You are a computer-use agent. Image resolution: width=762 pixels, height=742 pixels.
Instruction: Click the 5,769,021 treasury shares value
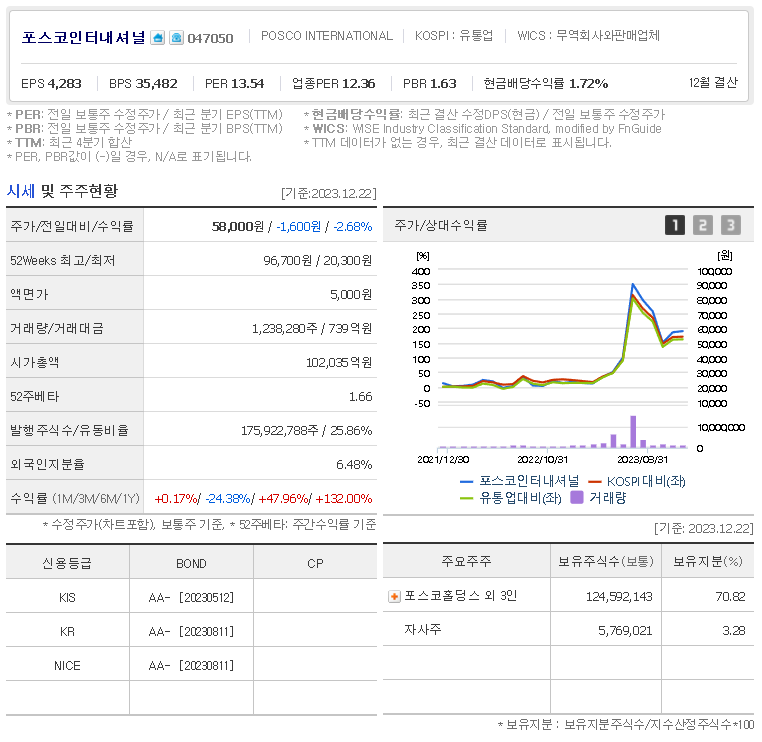tap(625, 630)
